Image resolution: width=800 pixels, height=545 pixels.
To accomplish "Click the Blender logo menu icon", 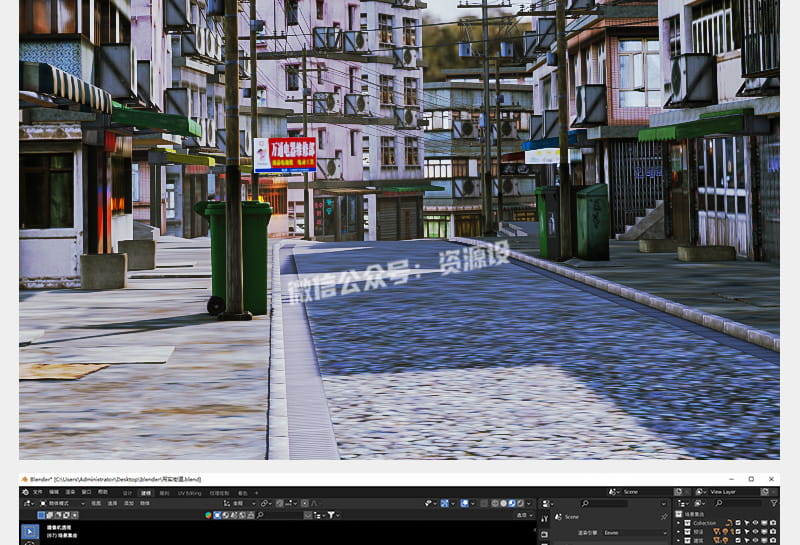I will (x=26, y=492).
